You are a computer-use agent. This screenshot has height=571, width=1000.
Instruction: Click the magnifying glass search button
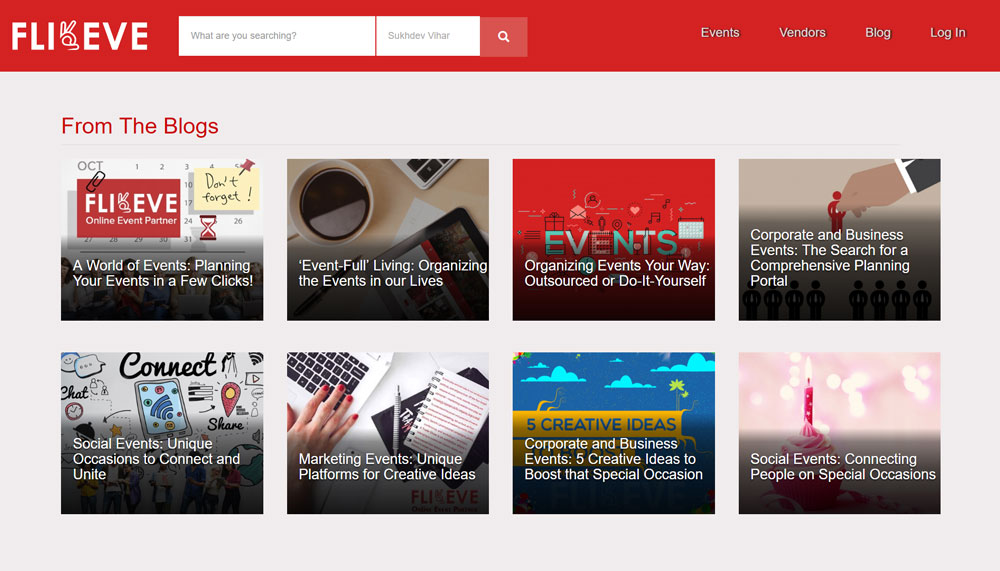[x=503, y=36]
